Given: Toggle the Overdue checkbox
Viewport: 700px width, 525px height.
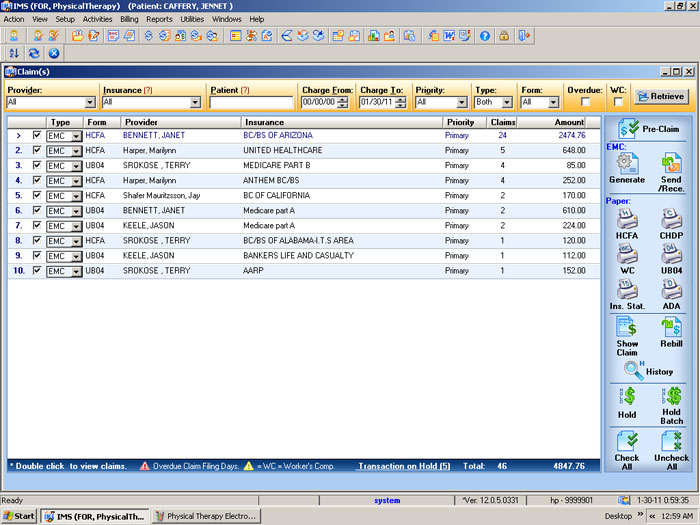Looking at the screenshot, I should tap(585, 102).
